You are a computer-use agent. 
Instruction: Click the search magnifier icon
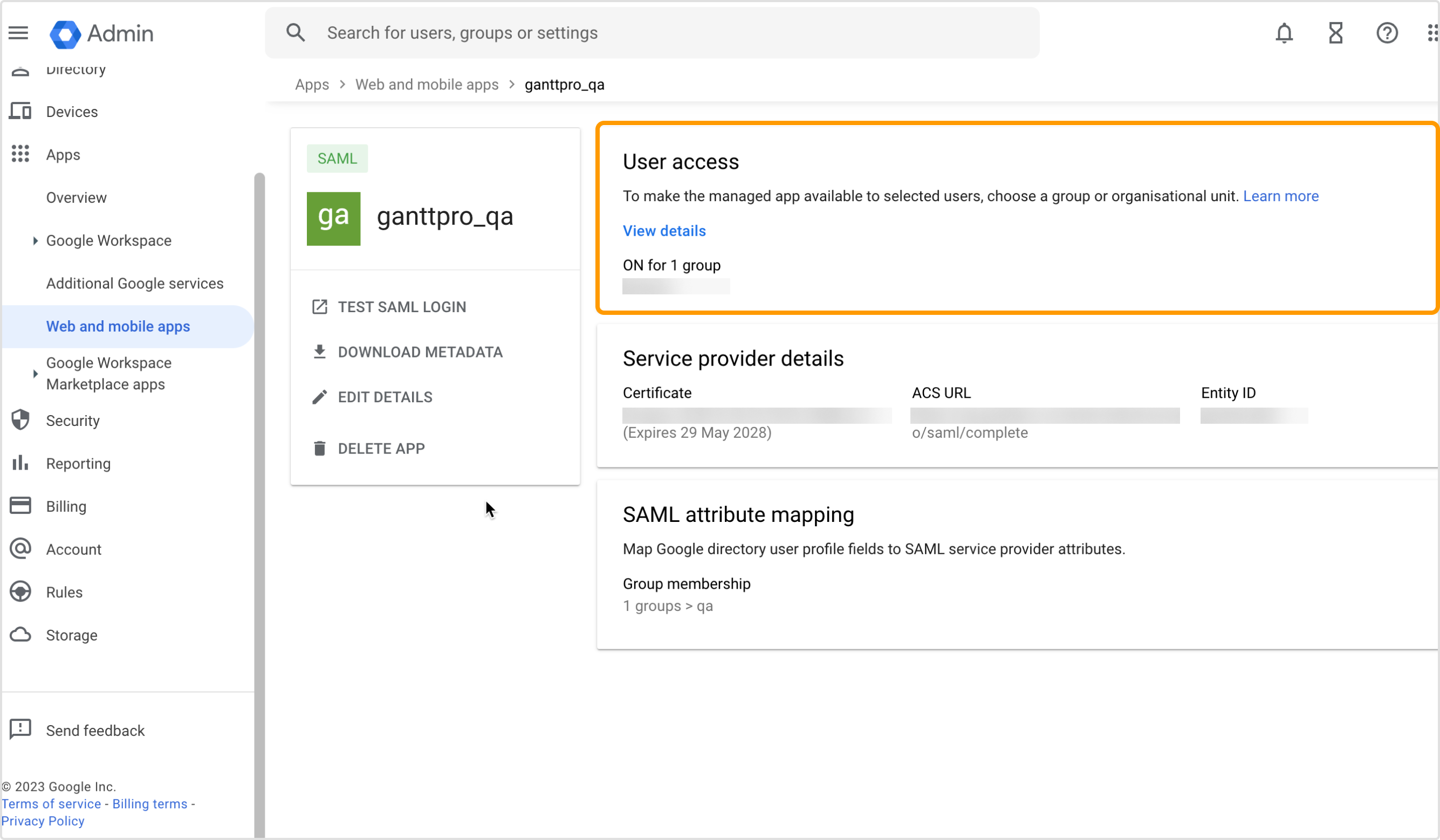point(296,32)
